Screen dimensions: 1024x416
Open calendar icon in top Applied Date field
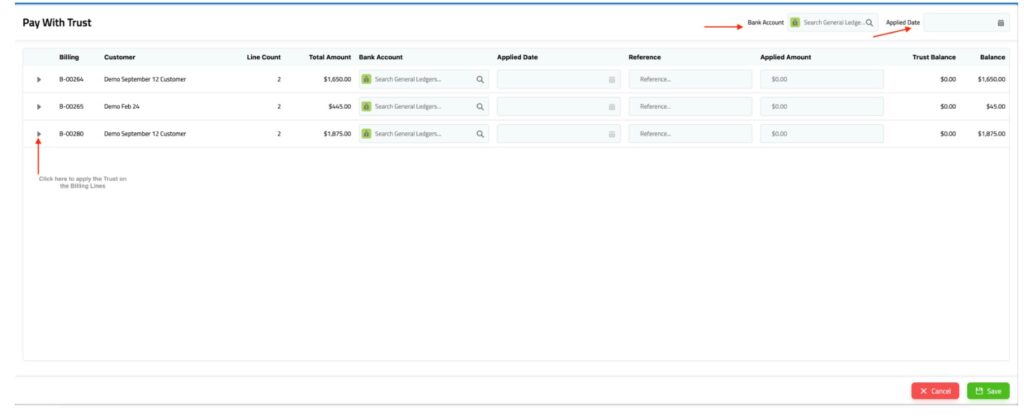point(1000,22)
